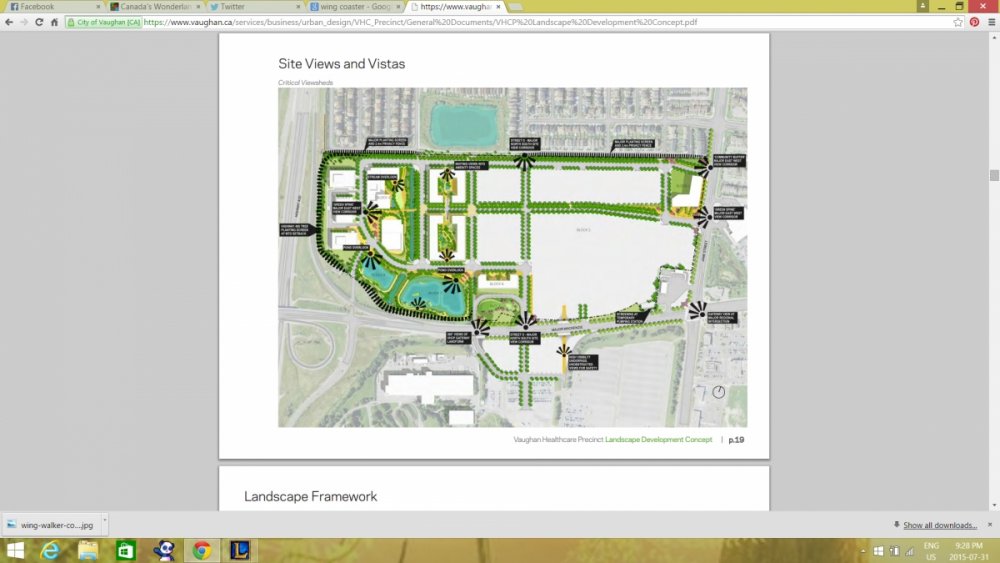Open File Explorer from the taskbar
Screen dimensions: 1000x563
click(88, 550)
